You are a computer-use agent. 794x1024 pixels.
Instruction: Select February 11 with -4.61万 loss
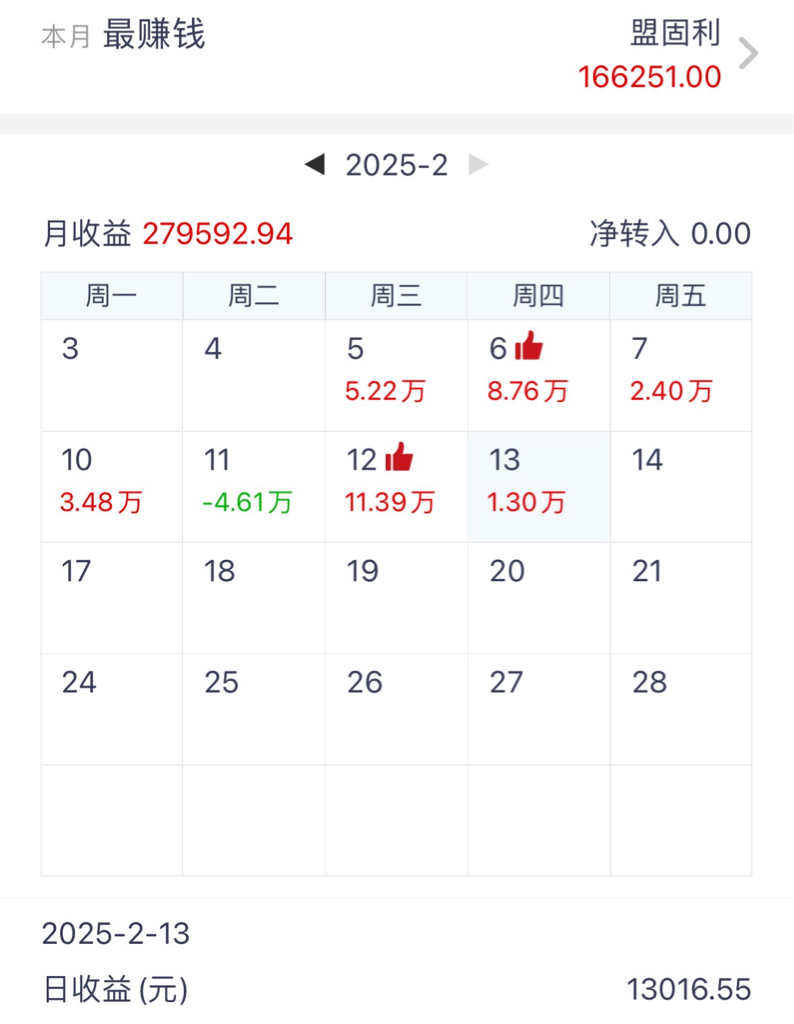254,487
